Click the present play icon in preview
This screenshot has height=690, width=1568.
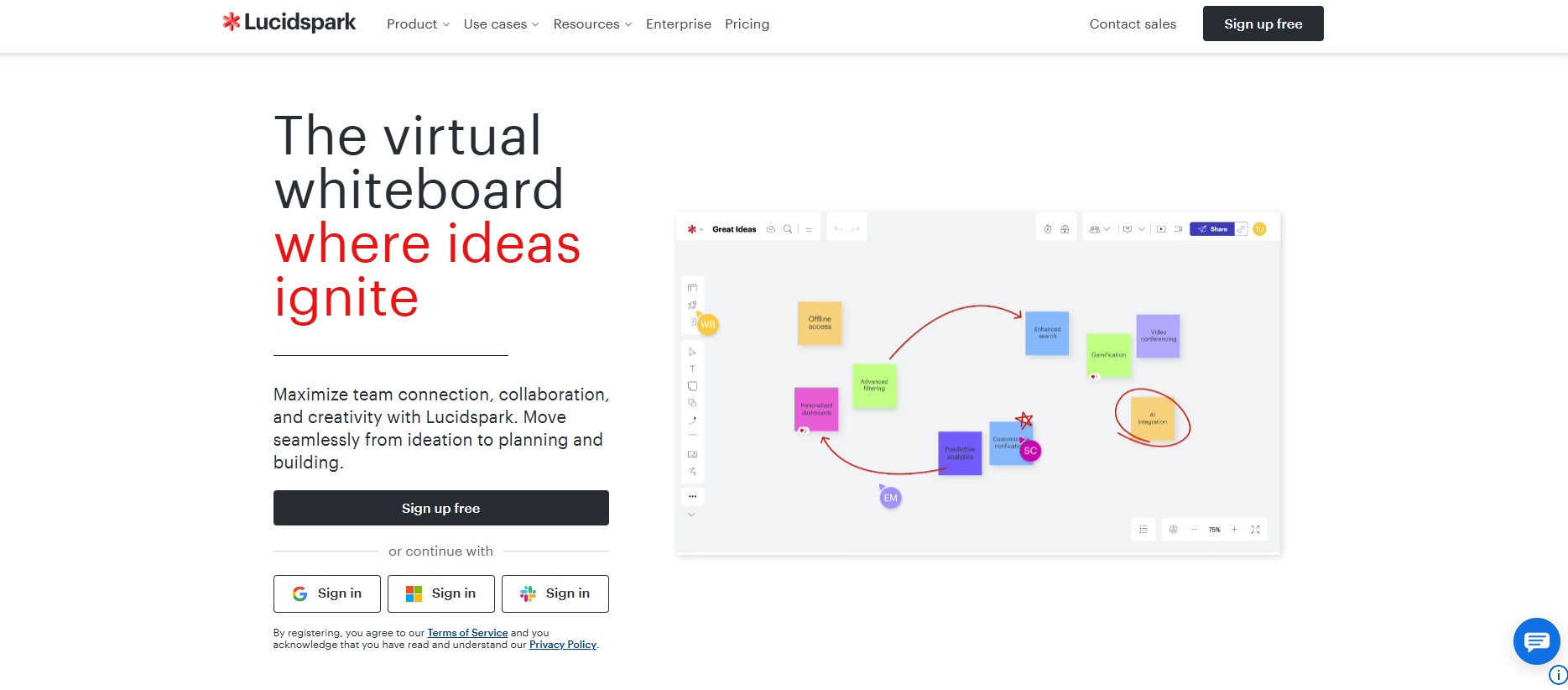pos(1161,229)
